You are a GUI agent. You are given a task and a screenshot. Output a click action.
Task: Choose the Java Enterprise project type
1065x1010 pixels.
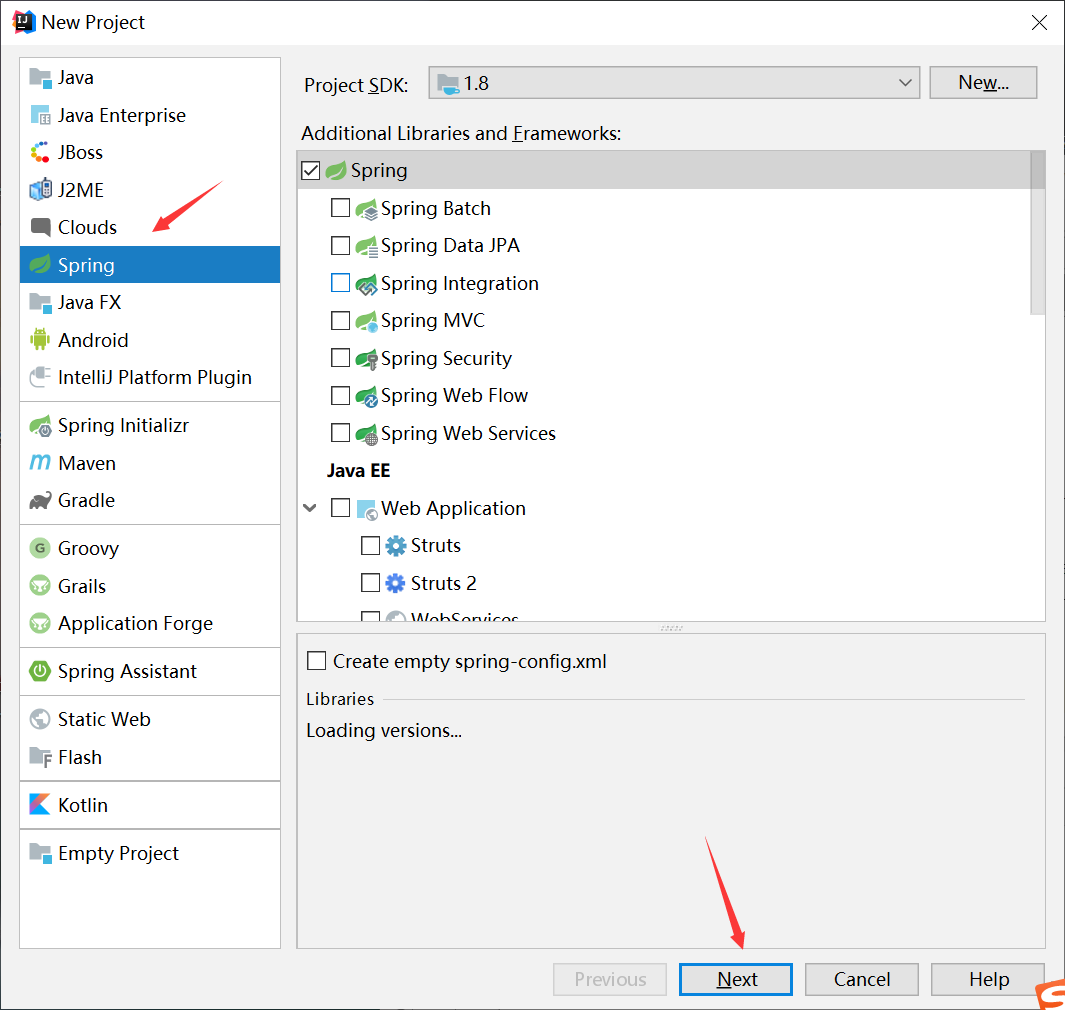[x=150, y=115]
